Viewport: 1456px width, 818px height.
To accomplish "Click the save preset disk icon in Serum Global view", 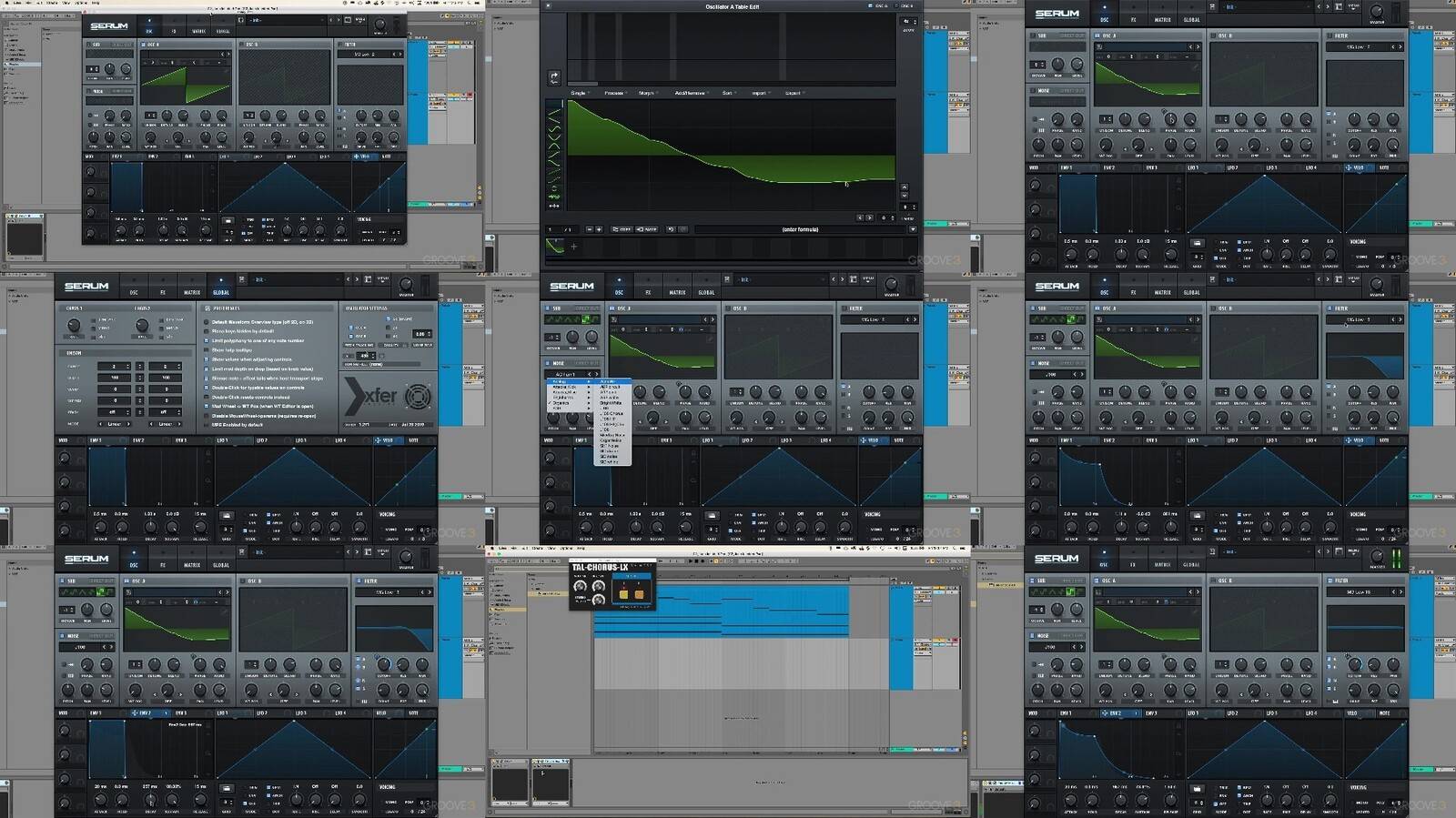I will point(242,279).
